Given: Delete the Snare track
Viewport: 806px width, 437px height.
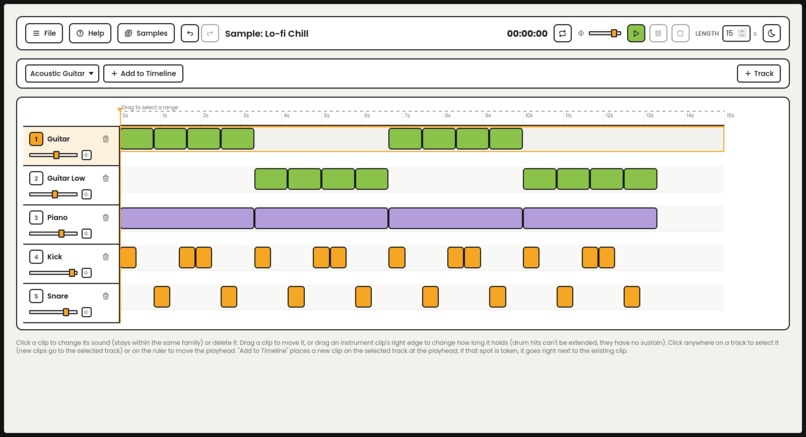Looking at the screenshot, I should pyautogui.click(x=106, y=296).
